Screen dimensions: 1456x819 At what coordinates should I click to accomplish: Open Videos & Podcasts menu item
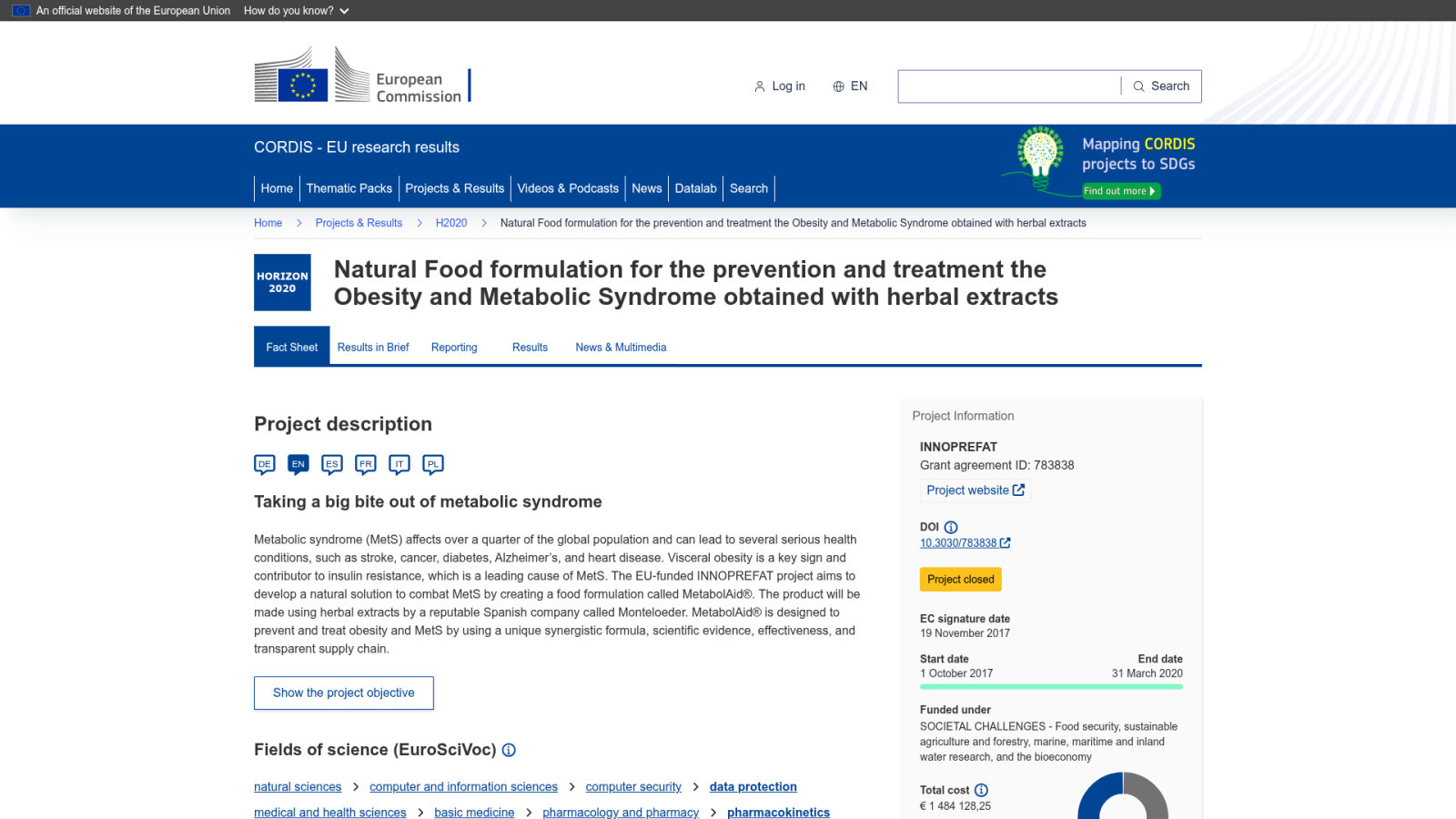point(568,188)
